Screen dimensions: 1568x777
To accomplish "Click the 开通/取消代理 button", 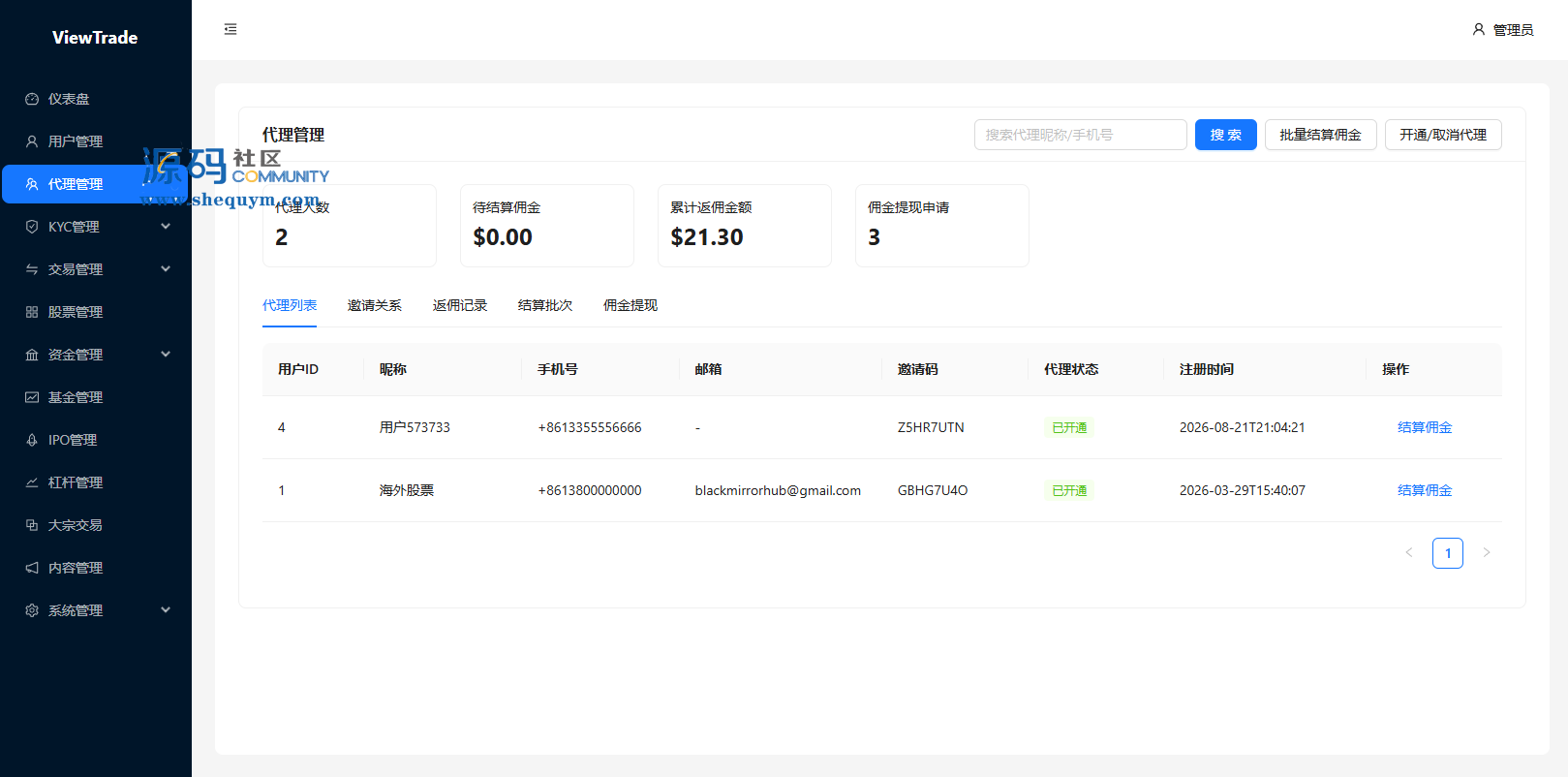I will point(1443,135).
